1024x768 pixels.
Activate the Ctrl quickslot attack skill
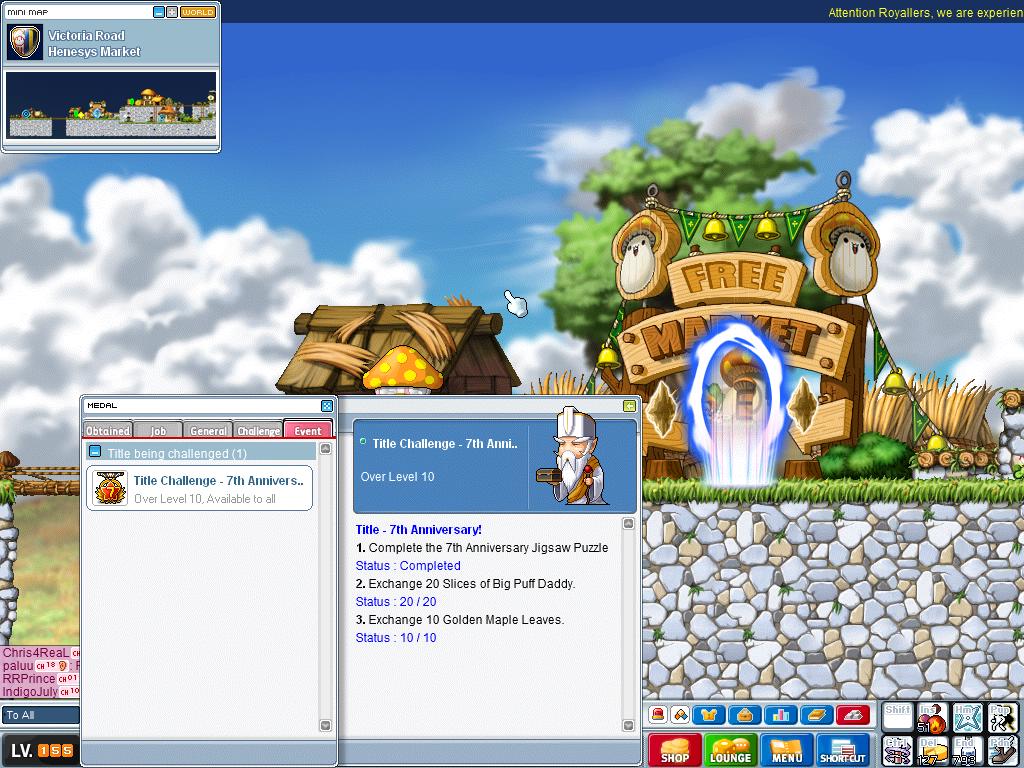pyautogui.click(x=897, y=750)
